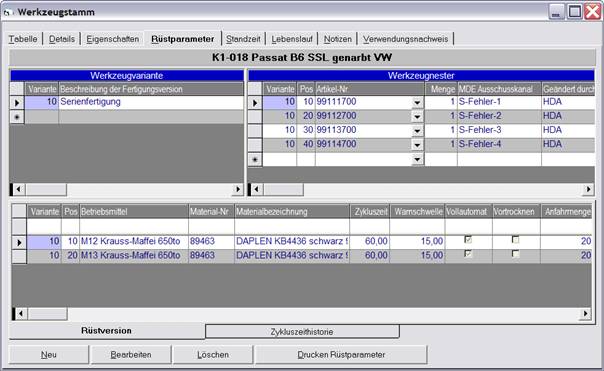The height and width of the screenshot is (371, 604).
Task: Click Beschreibung der Fertigungsversion column header
Action: point(151,89)
